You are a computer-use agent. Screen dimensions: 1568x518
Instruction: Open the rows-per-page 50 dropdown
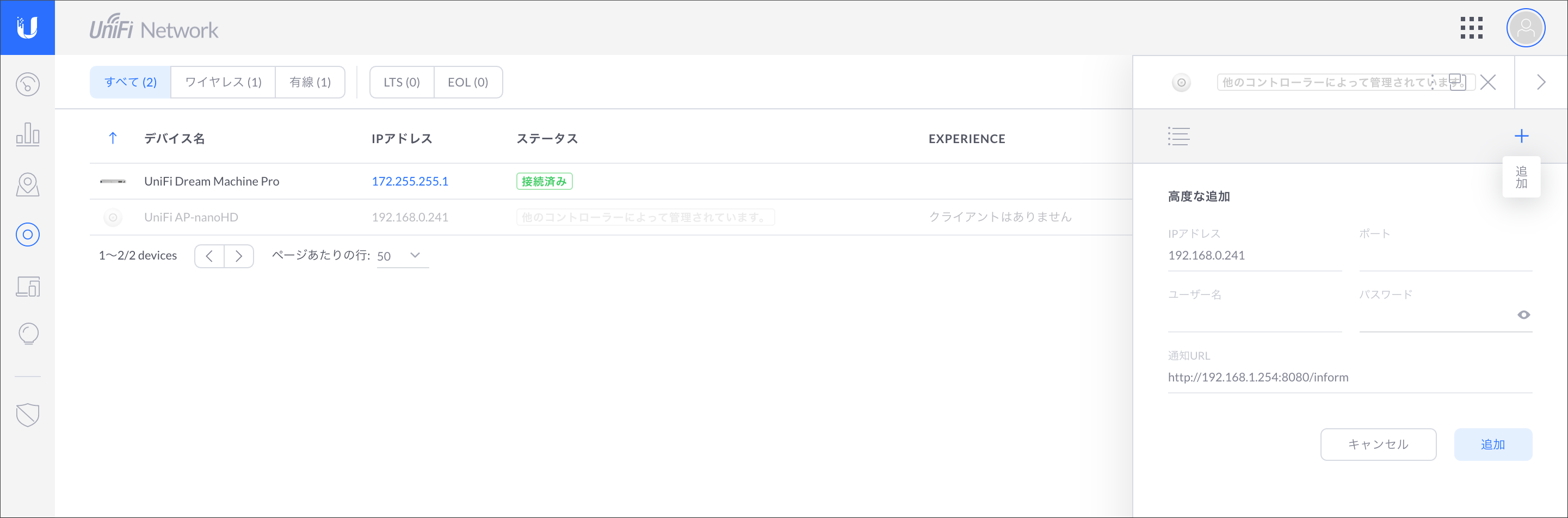pos(403,256)
